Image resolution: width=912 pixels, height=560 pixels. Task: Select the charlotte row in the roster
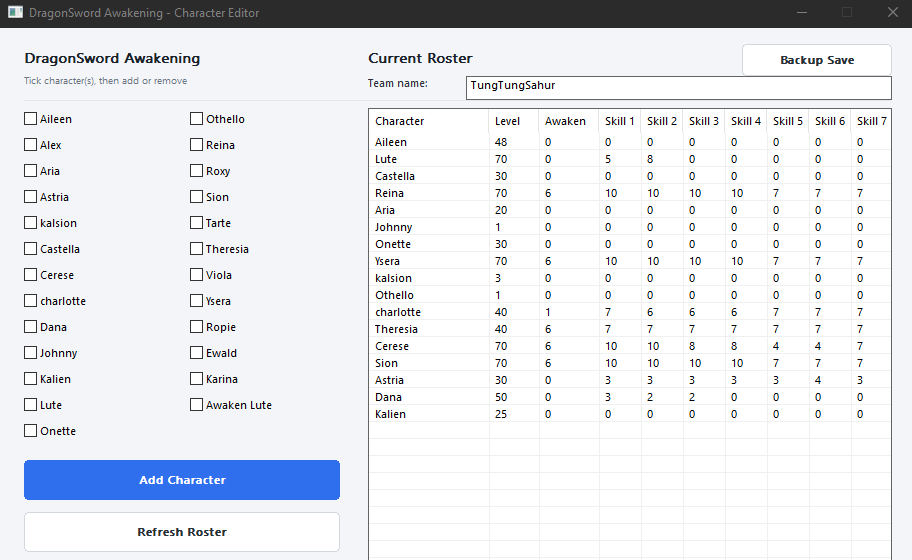[629, 312]
